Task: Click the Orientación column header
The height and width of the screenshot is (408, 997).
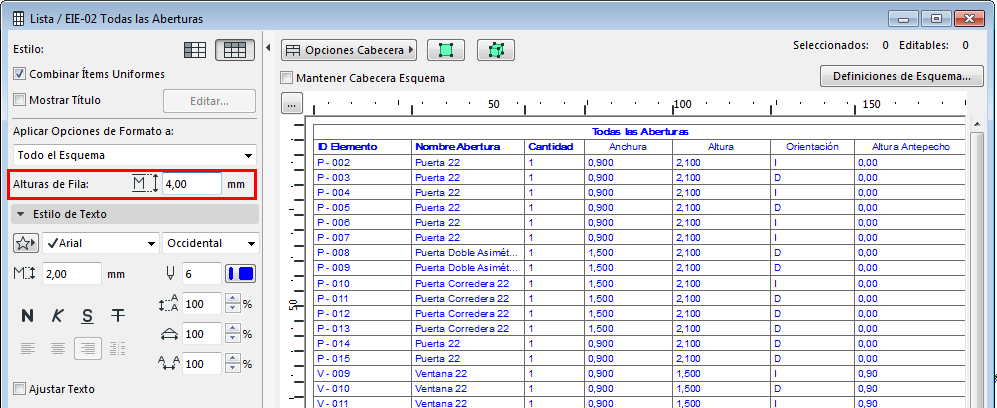Action: pyautogui.click(x=812, y=147)
